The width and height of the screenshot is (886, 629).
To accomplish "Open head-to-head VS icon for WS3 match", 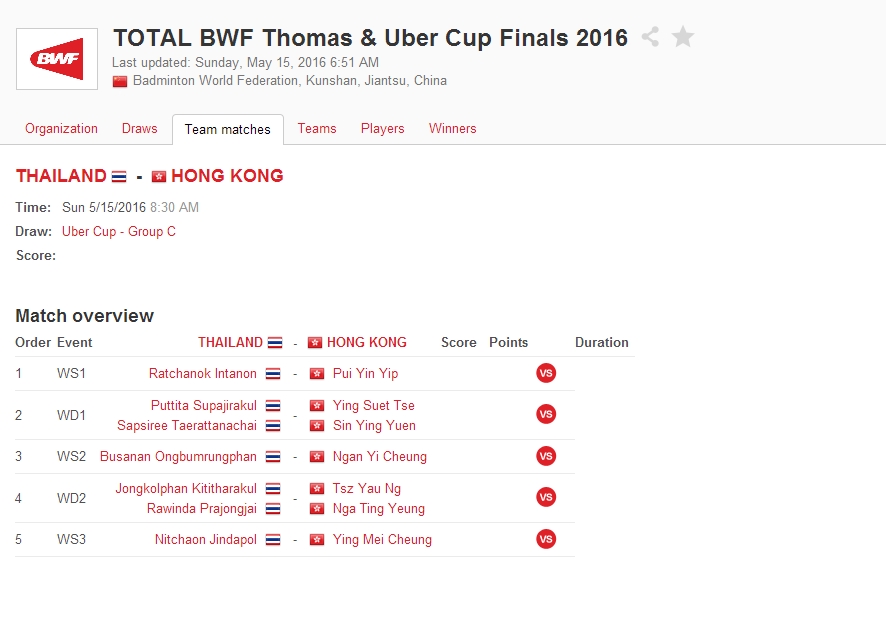I will click(546, 539).
